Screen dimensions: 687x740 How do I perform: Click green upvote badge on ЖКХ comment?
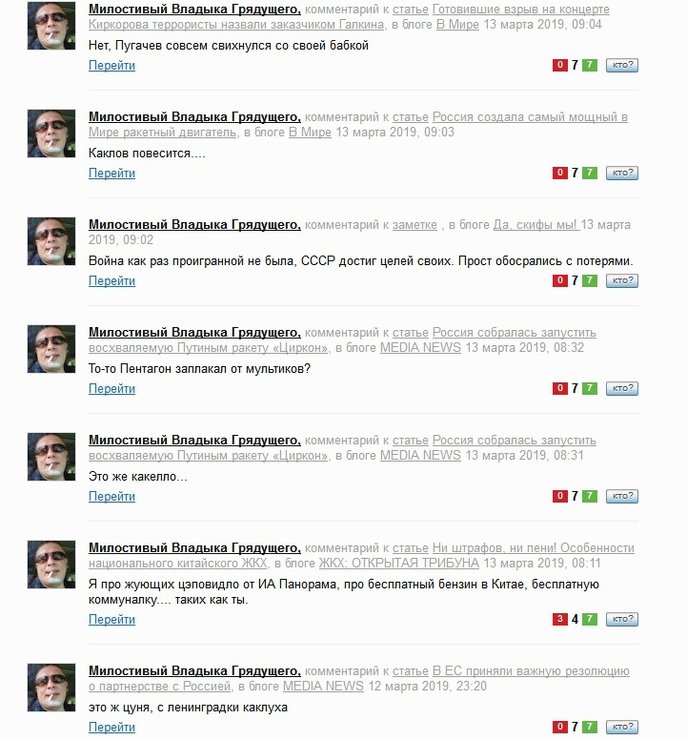click(589, 619)
